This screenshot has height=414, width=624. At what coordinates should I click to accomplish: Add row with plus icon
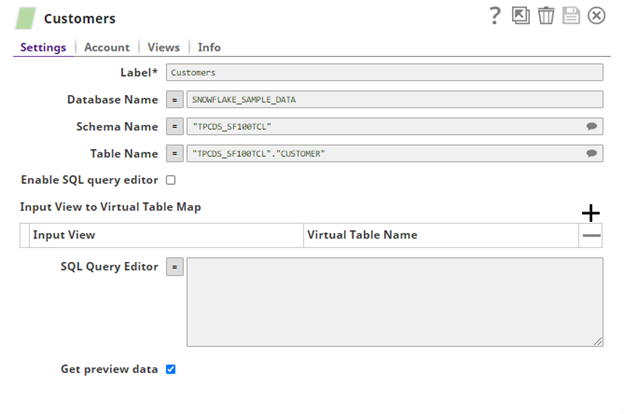coord(591,213)
